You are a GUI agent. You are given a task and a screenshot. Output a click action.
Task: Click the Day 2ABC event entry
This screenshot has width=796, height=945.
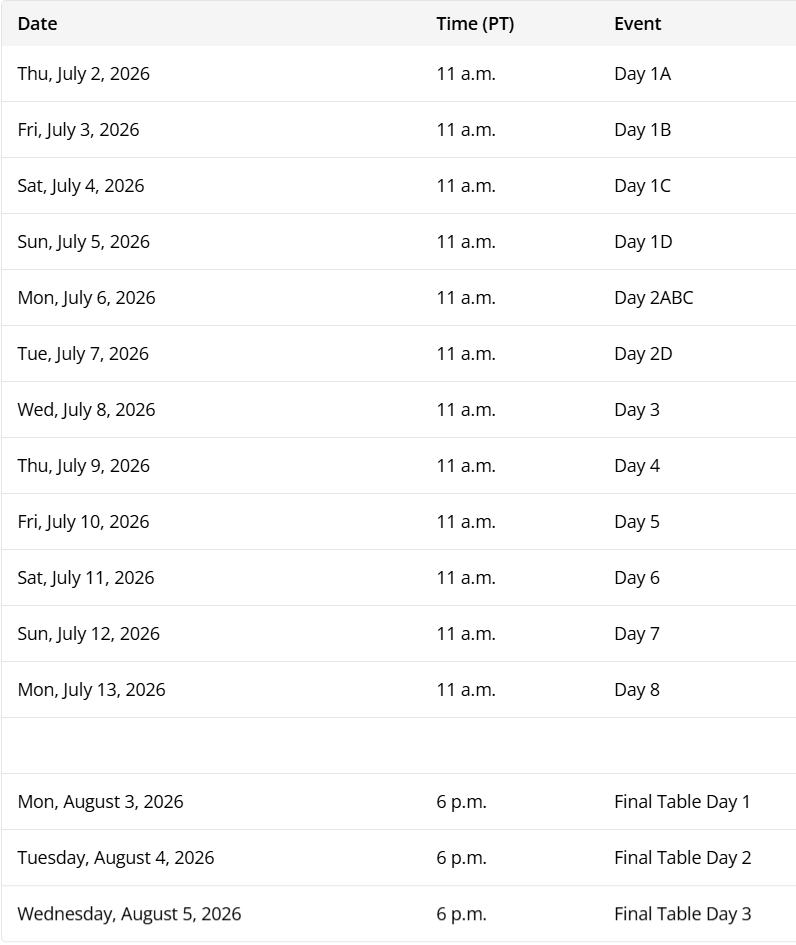pos(653,298)
